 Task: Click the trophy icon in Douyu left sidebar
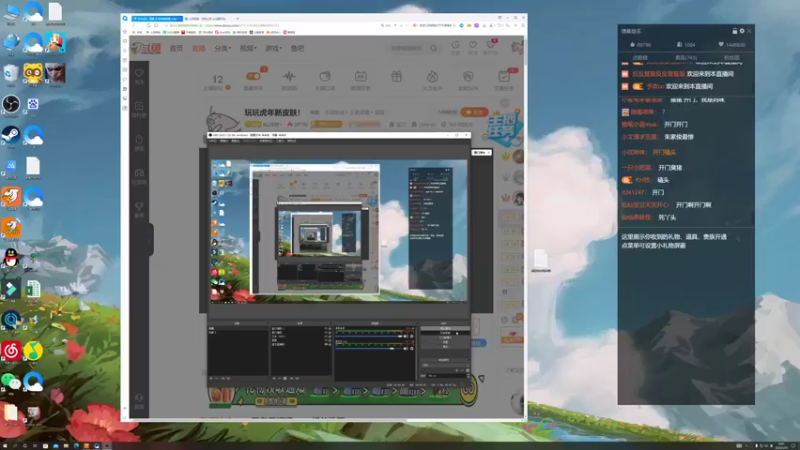[x=139, y=206]
